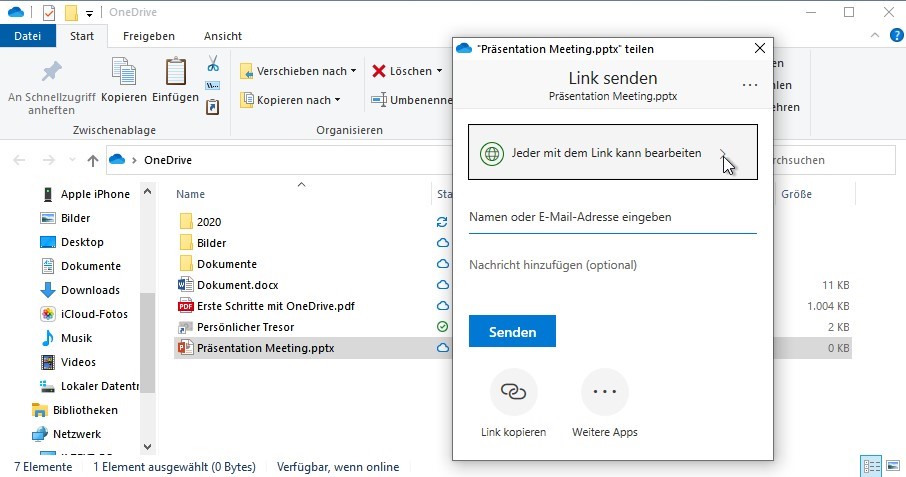Select the Bilder folder in file list
This screenshot has height=477, width=906.
[202, 243]
